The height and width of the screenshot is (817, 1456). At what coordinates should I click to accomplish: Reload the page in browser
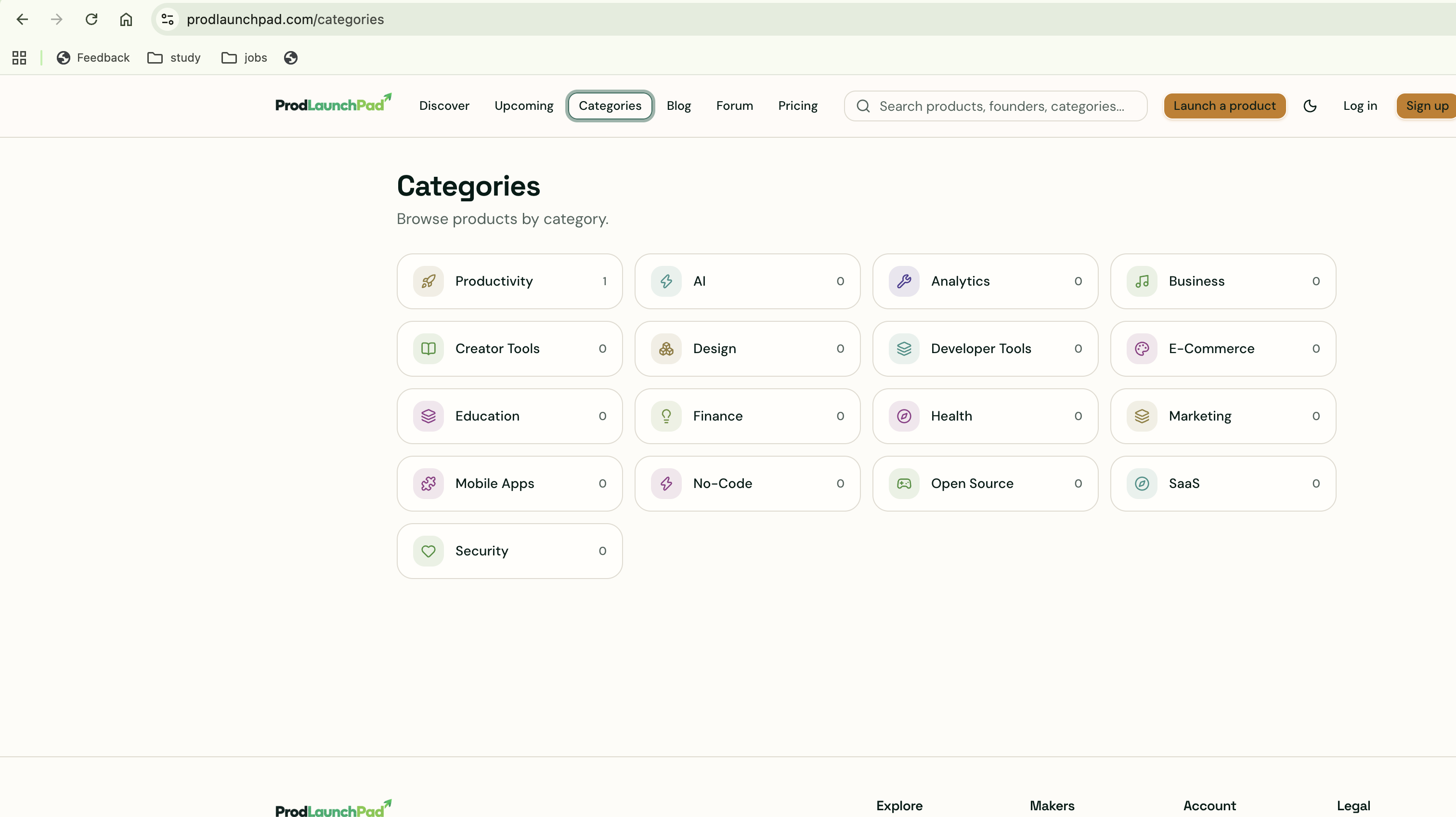coord(91,19)
